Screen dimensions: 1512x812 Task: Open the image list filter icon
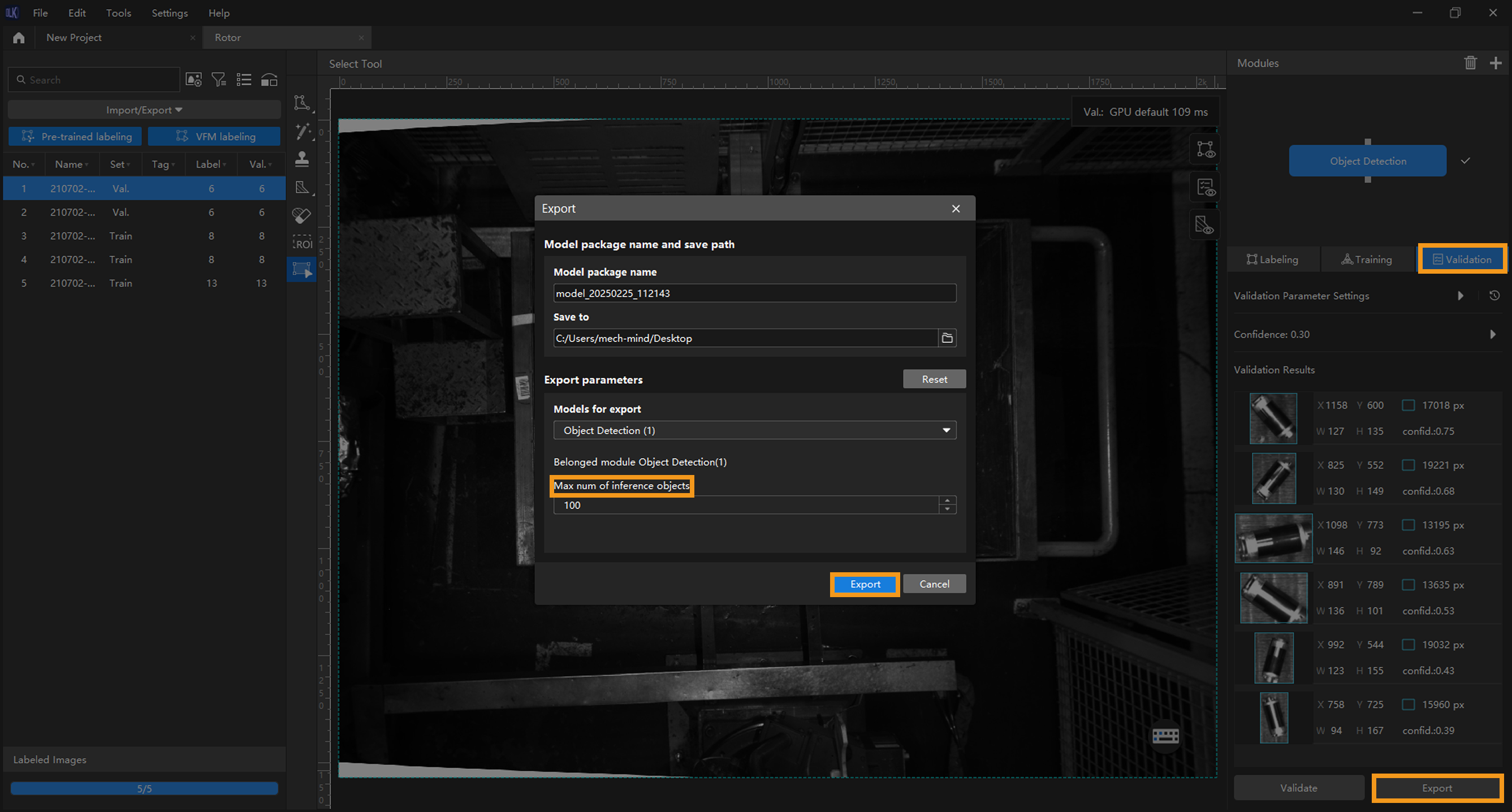[219, 80]
